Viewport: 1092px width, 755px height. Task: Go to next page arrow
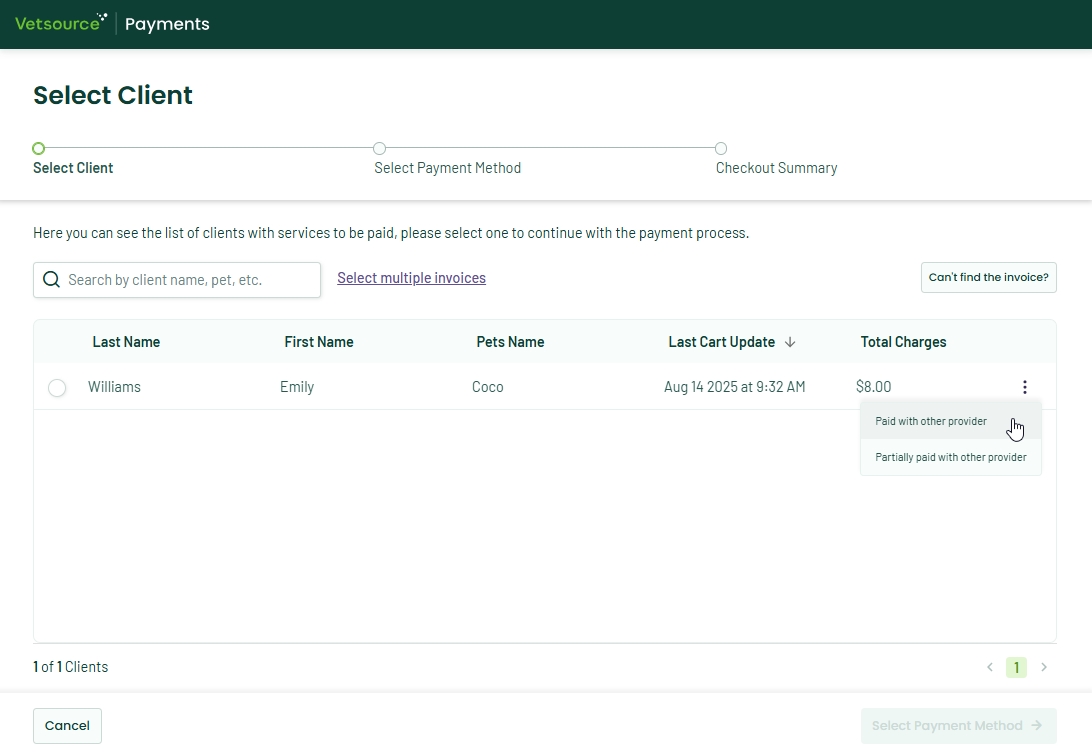[1044, 667]
